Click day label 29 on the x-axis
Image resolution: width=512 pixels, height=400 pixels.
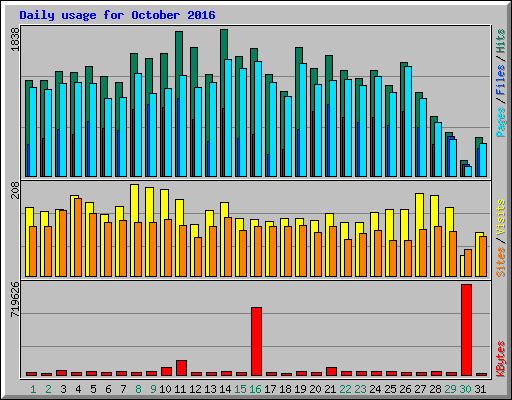(x=450, y=389)
